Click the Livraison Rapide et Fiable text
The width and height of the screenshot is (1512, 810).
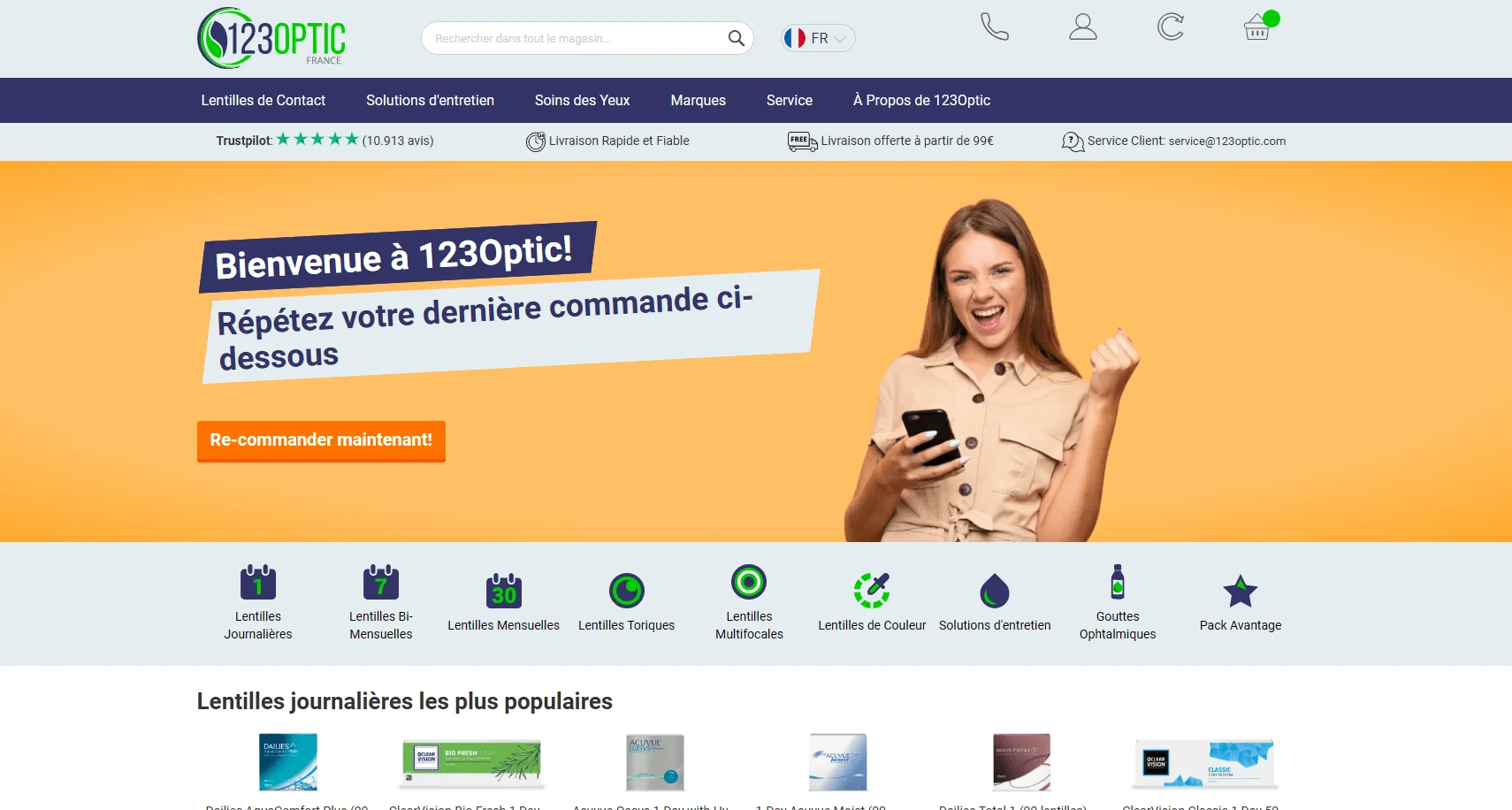pyautogui.click(x=619, y=141)
